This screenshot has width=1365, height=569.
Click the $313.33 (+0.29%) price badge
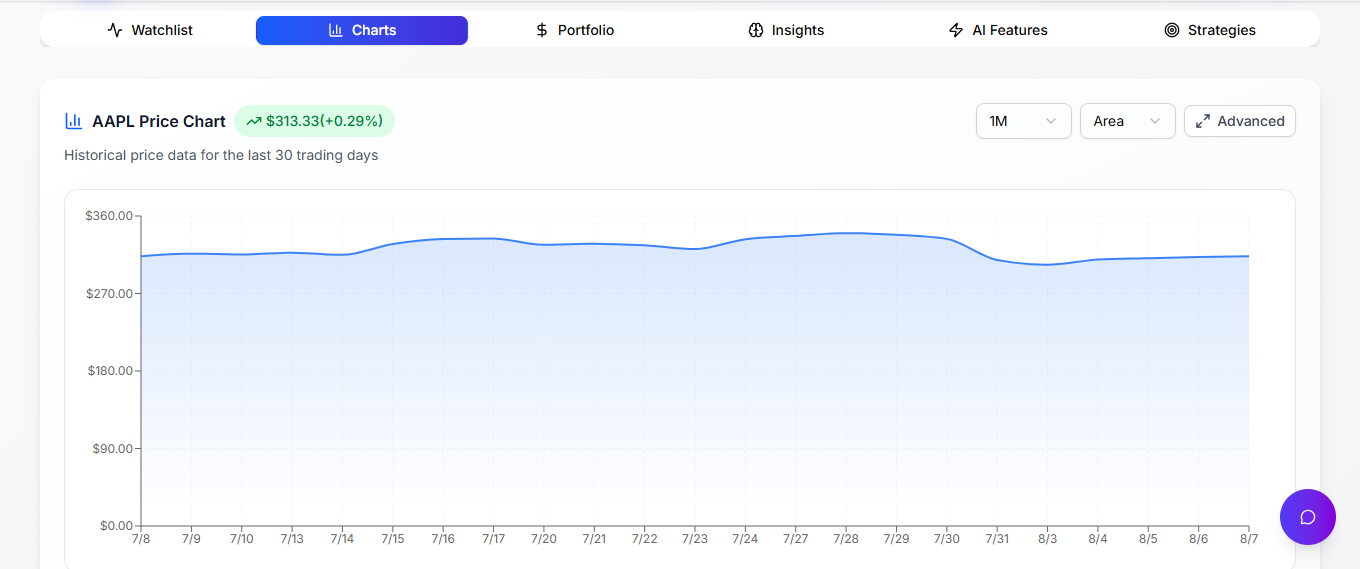[x=315, y=121]
